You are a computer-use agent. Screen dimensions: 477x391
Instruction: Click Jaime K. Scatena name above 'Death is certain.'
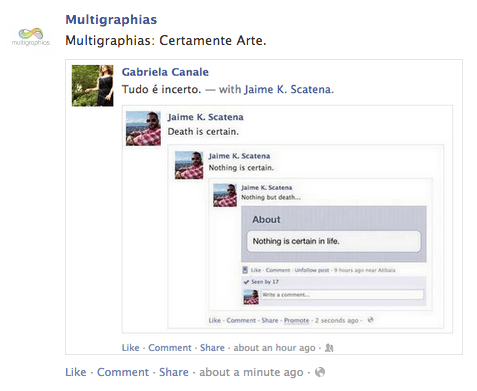(206, 117)
